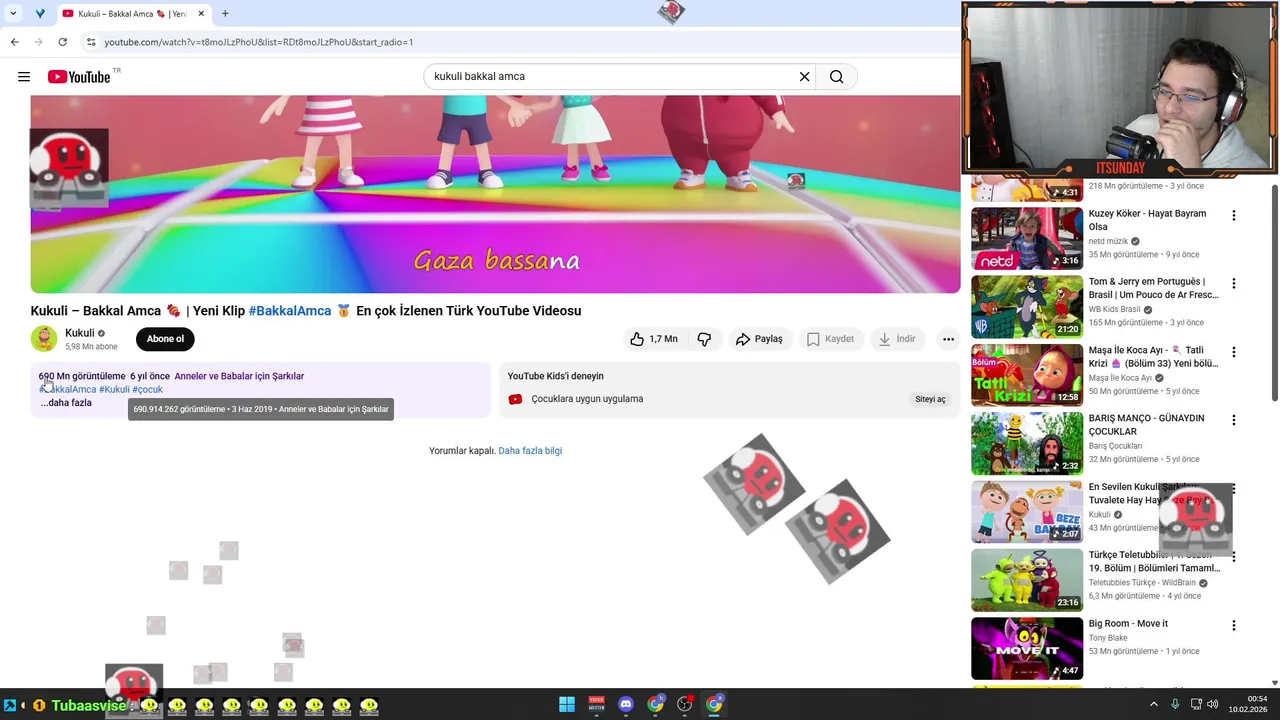Open the 'Tony Blake' channel name
The width and height of the screenshot is (1280, 720).
click(x=1108, y=638)
